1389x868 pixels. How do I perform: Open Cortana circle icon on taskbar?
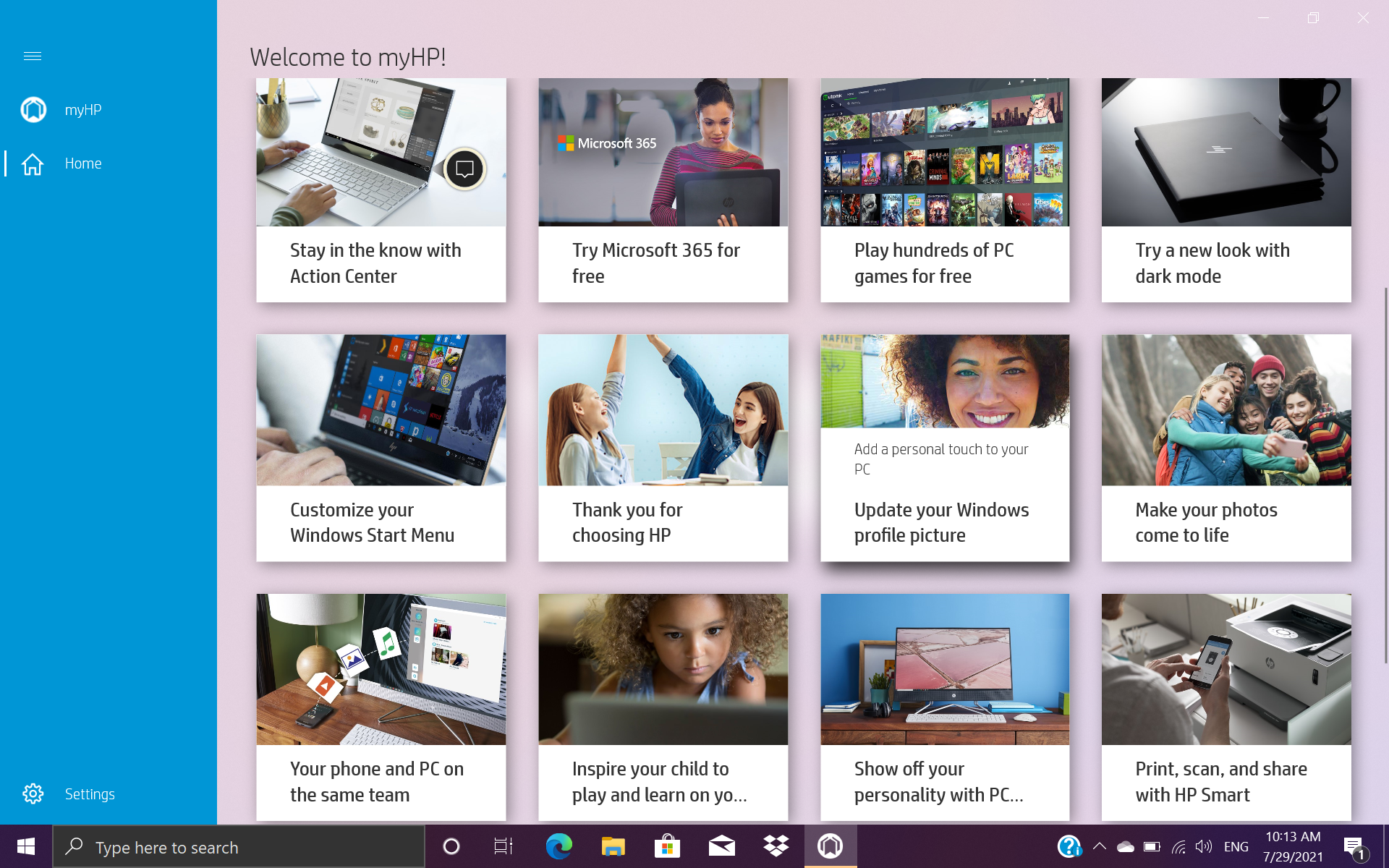coord(451,846)
